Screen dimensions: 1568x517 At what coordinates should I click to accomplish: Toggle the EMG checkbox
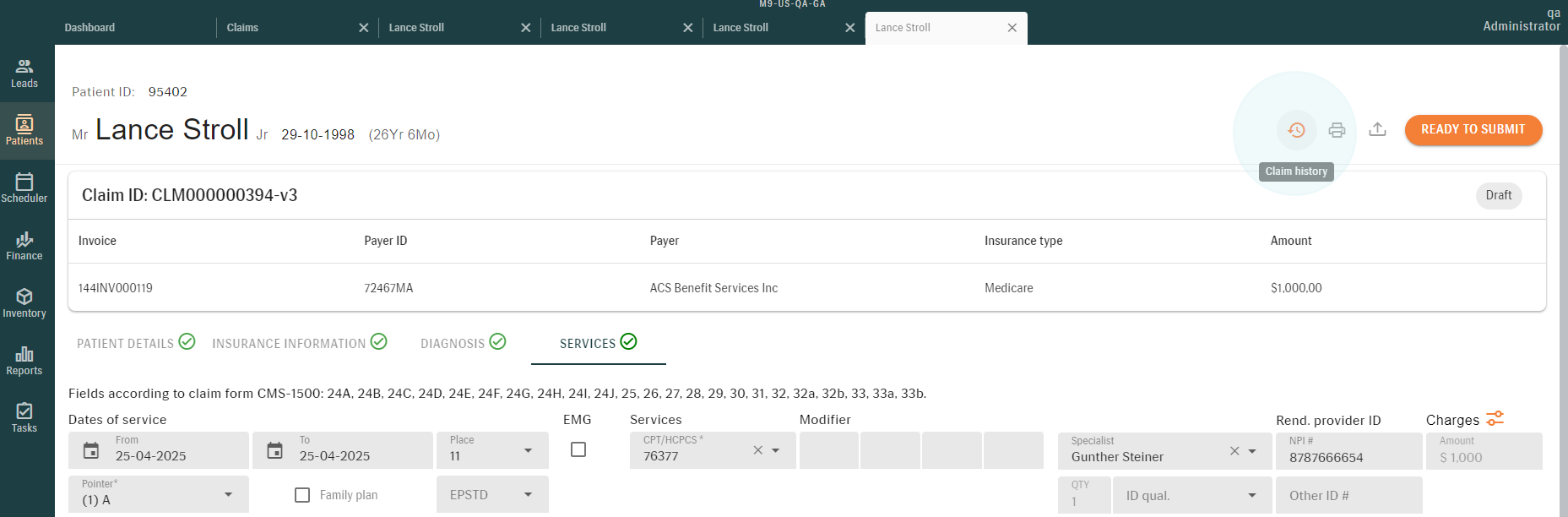(578, 449)
